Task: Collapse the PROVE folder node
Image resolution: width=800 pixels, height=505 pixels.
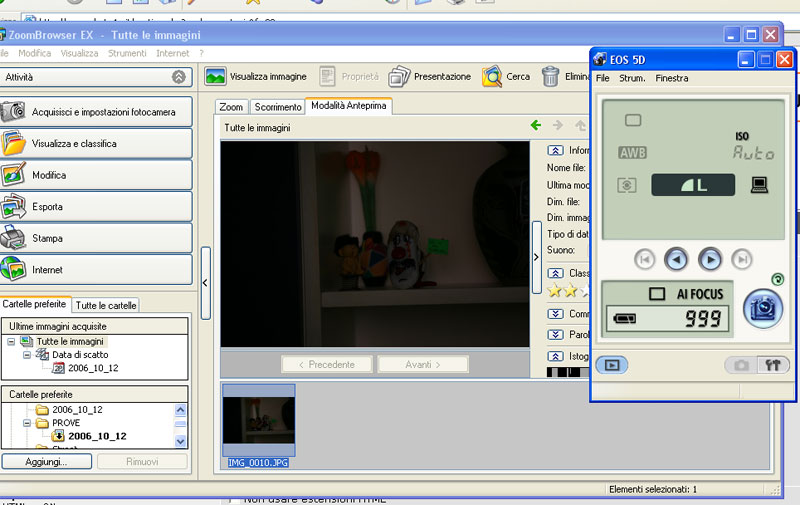Action: [x=27, y=423]
